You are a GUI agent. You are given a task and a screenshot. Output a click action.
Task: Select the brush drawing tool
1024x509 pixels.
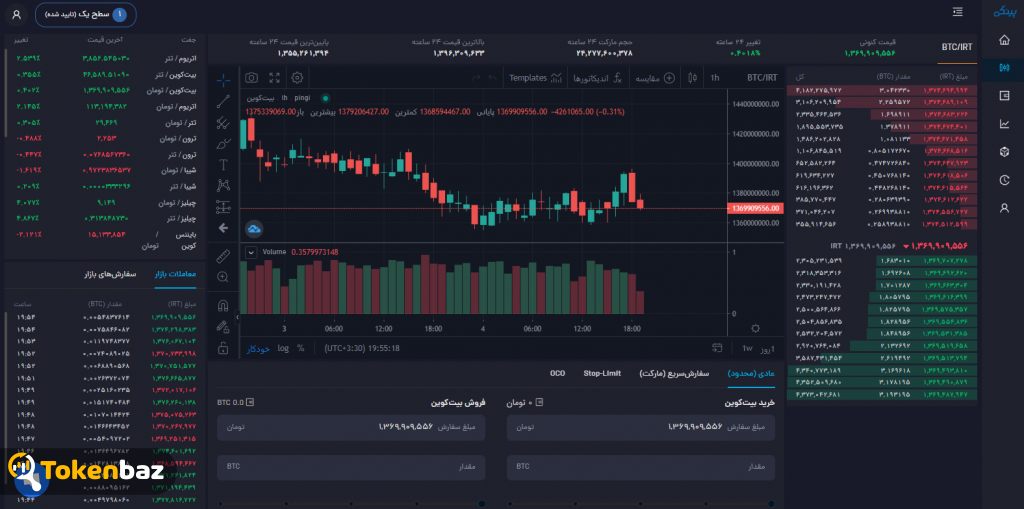[223, 143]
